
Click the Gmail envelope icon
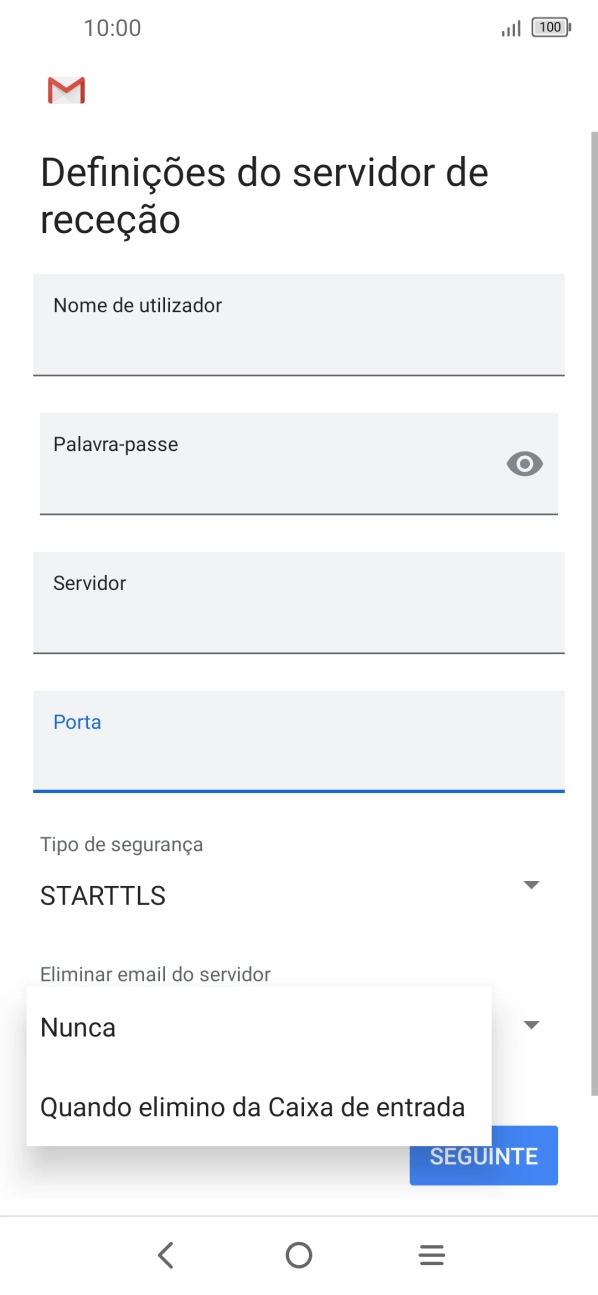tap(64, 90)
